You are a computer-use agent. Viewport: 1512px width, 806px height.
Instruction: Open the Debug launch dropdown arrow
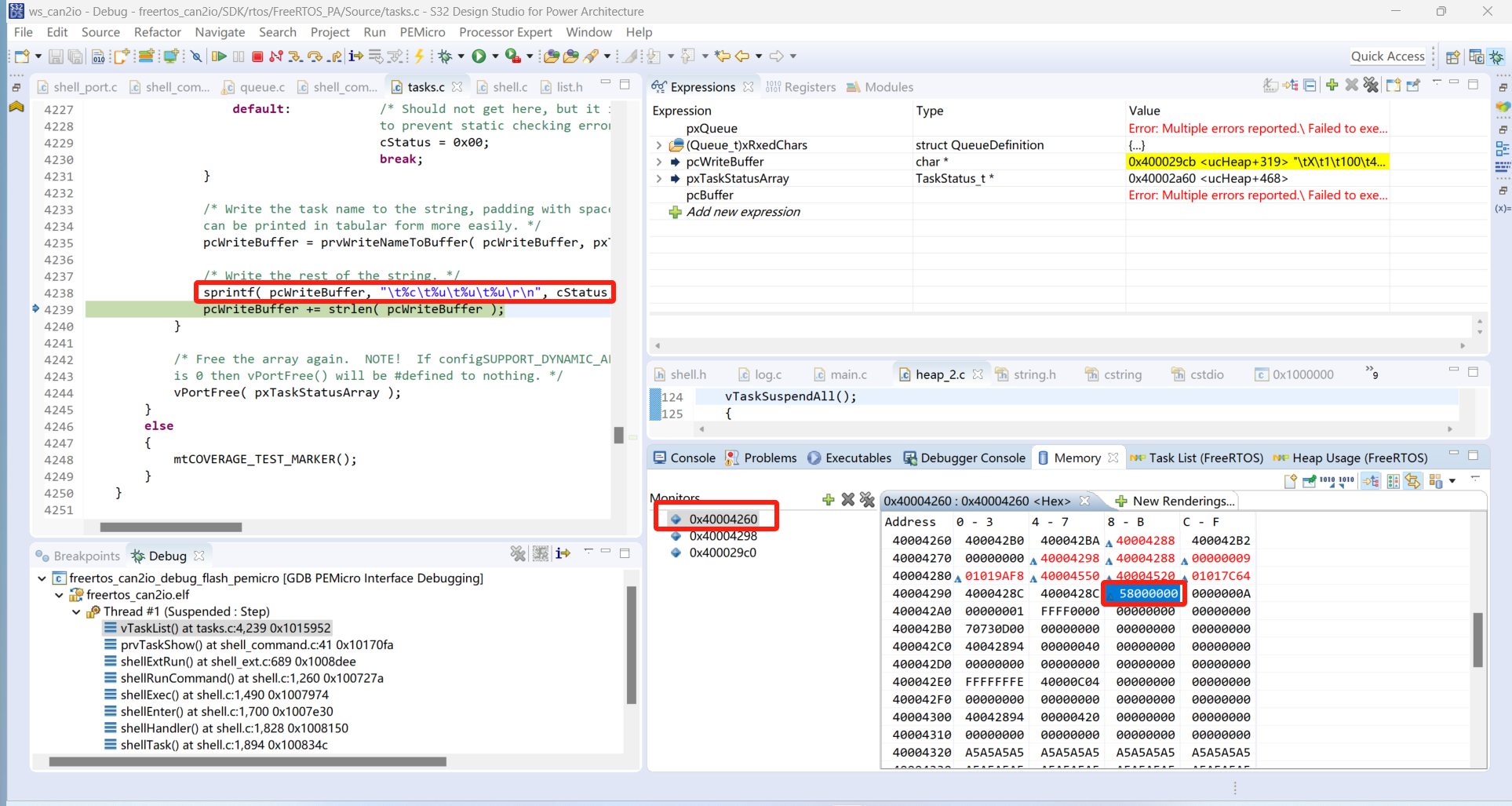point(461,56)
